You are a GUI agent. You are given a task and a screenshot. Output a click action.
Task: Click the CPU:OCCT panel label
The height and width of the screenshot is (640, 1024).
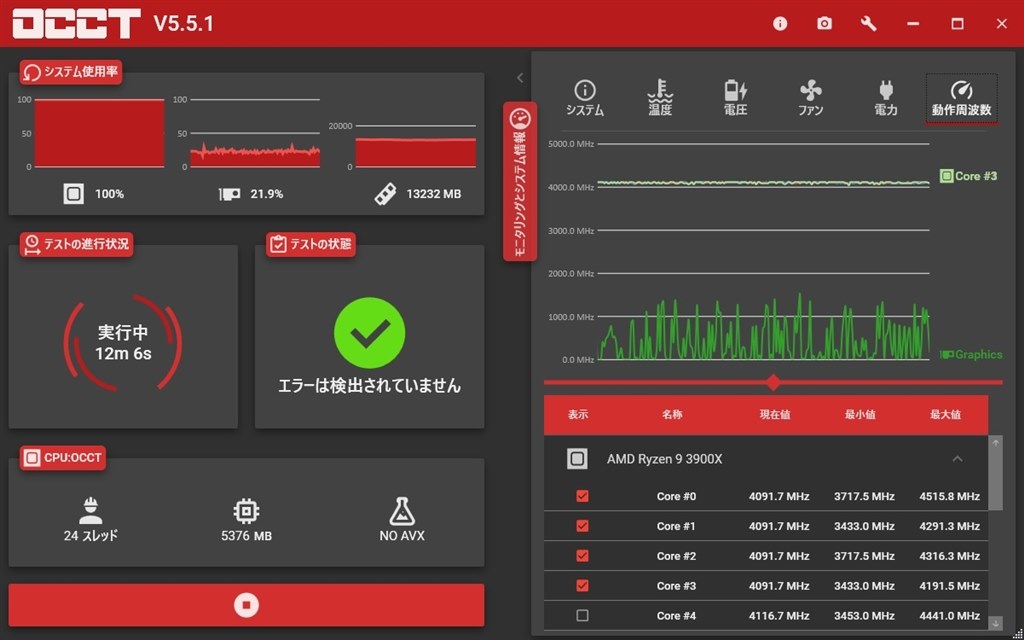[63, 458]
